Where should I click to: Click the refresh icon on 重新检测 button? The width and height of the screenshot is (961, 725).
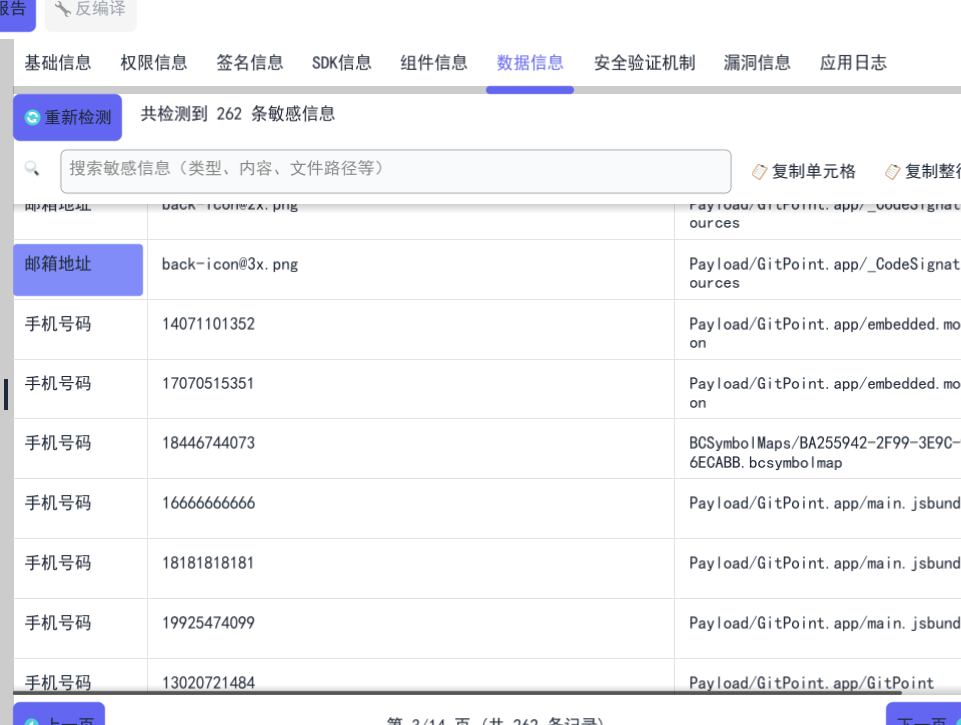(x=31, y=117)
